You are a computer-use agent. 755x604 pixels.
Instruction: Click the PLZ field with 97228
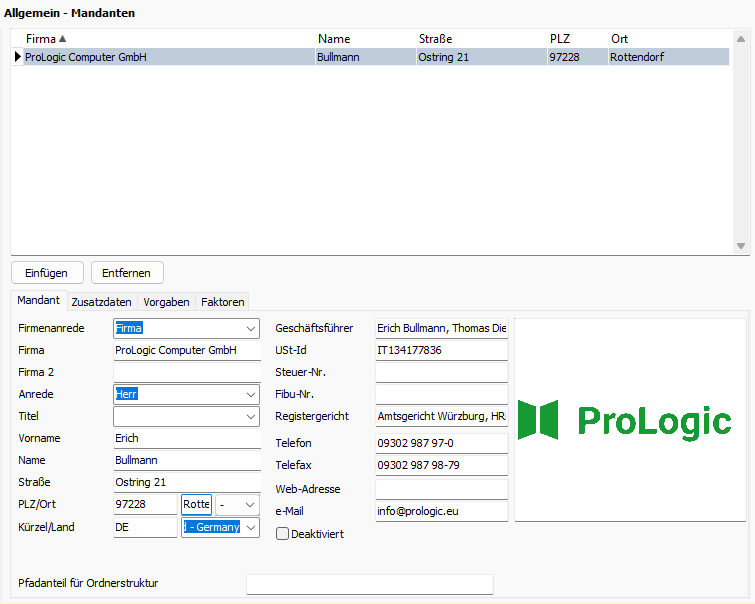pos(145,505)
